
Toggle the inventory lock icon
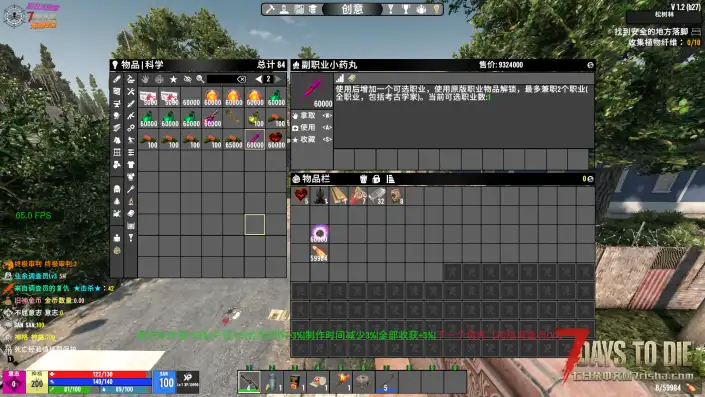376,179
